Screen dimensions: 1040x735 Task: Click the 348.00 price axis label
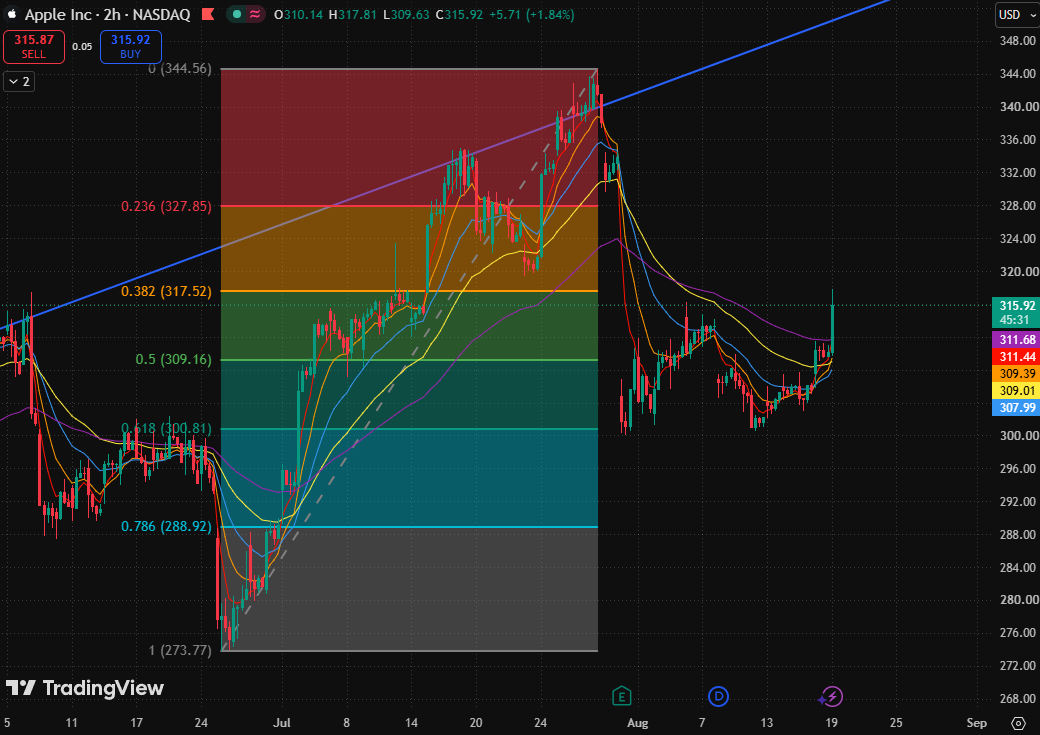[1019, 41]
